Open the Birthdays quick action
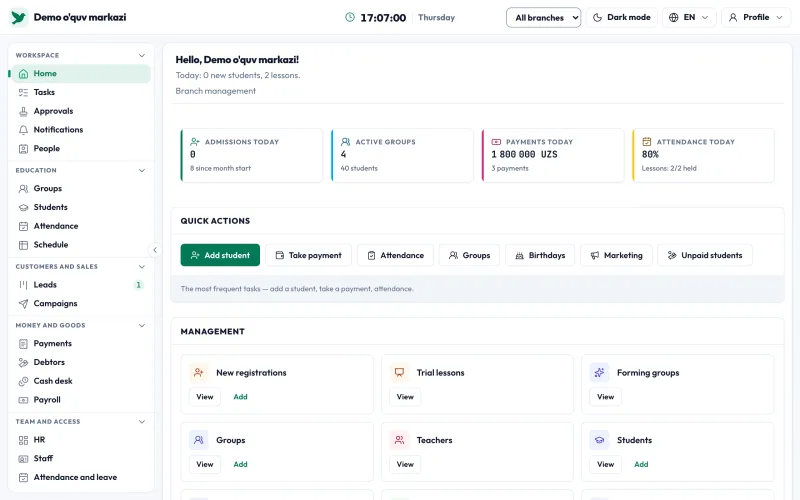Image resolution: width=800 pixels, height=500 pixels. tap(540, 255)
